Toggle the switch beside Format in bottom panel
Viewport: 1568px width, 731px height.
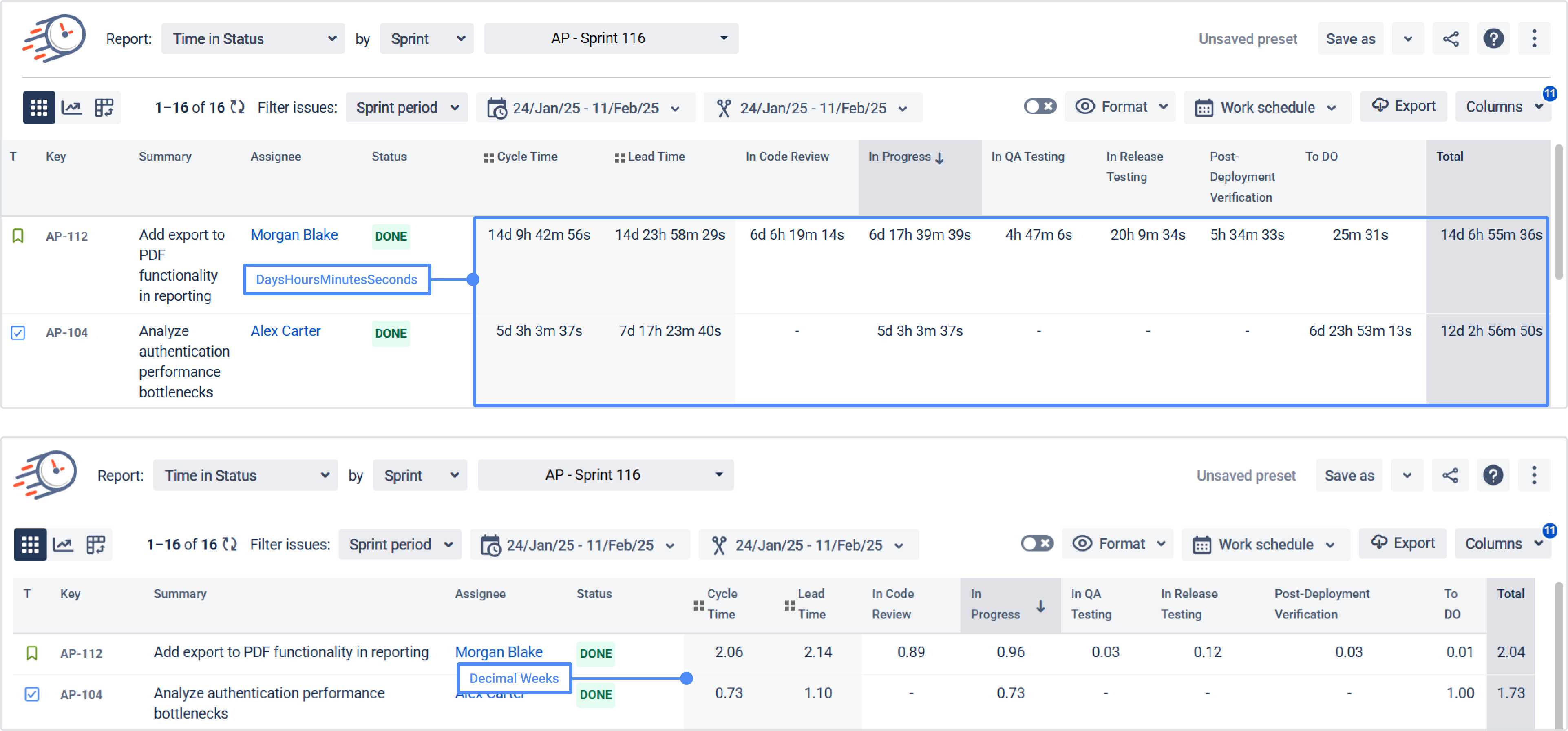coord(1037,543)
